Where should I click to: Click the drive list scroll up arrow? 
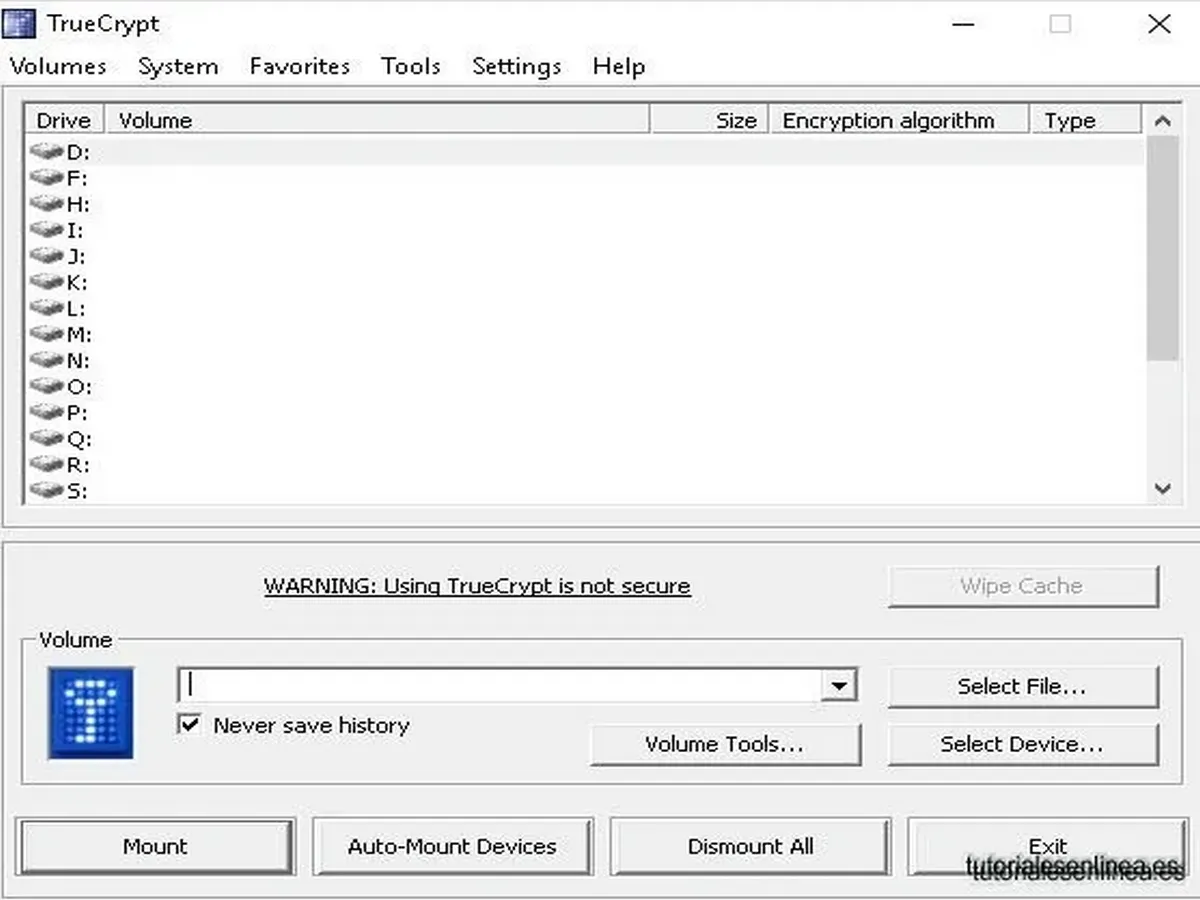pos(1162,120)
